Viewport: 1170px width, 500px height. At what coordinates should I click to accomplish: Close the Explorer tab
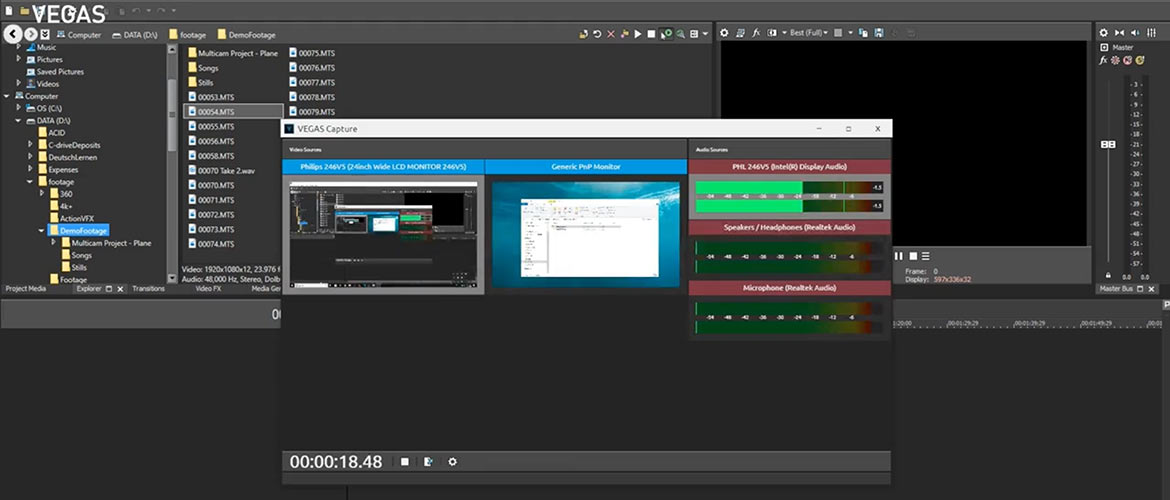point(120,289)
